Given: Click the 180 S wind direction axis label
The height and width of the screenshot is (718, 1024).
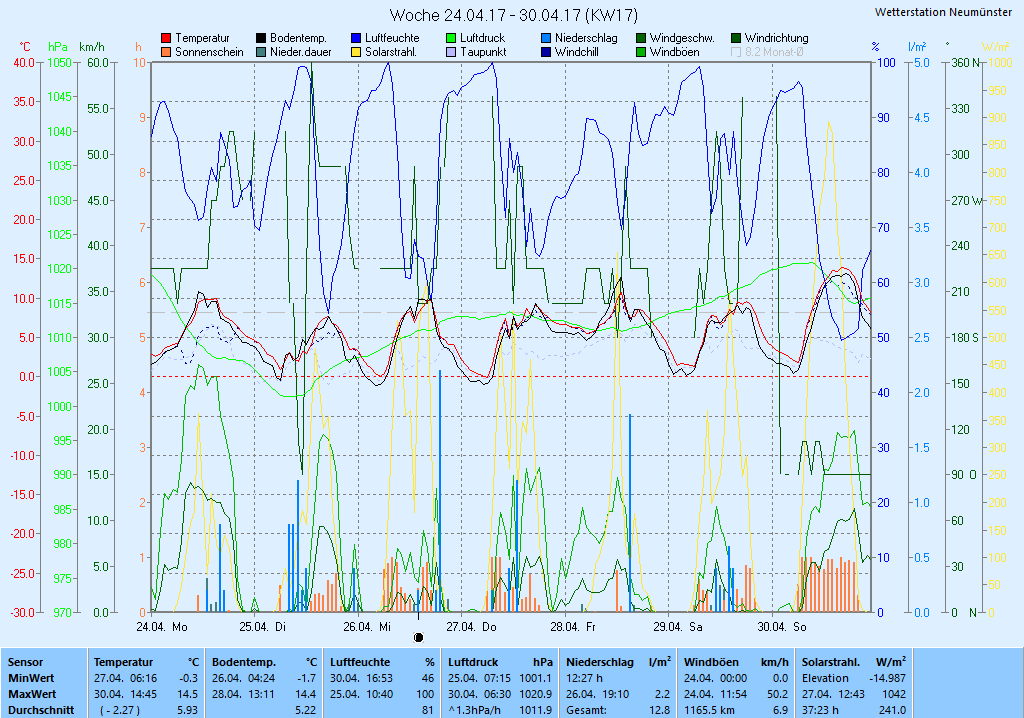Looking at the screenshot, I should point(965,338).
